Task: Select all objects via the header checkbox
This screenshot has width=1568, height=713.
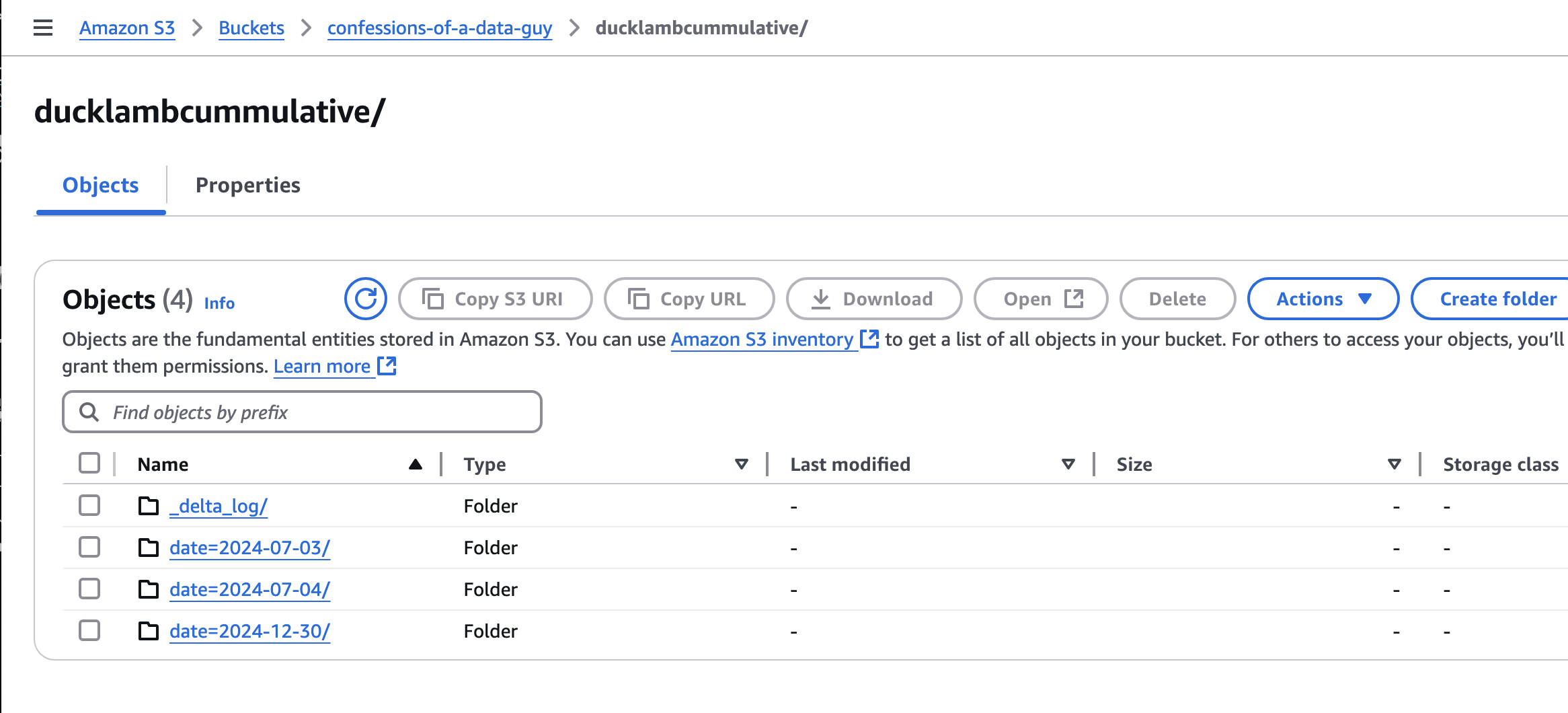Action: pyautogui.click(x=89, y=463)
